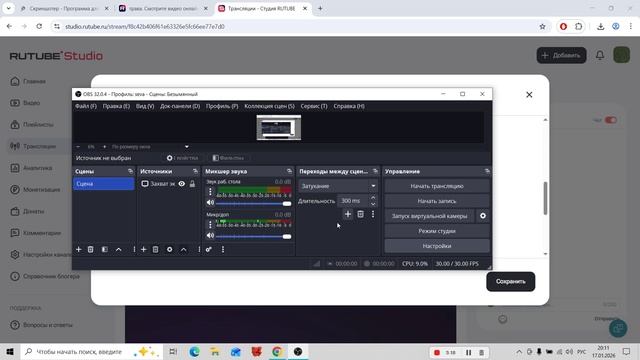Screen dimensions: 640x360
Task: Open transition properties three-dots menu
Action: point(373,214)
